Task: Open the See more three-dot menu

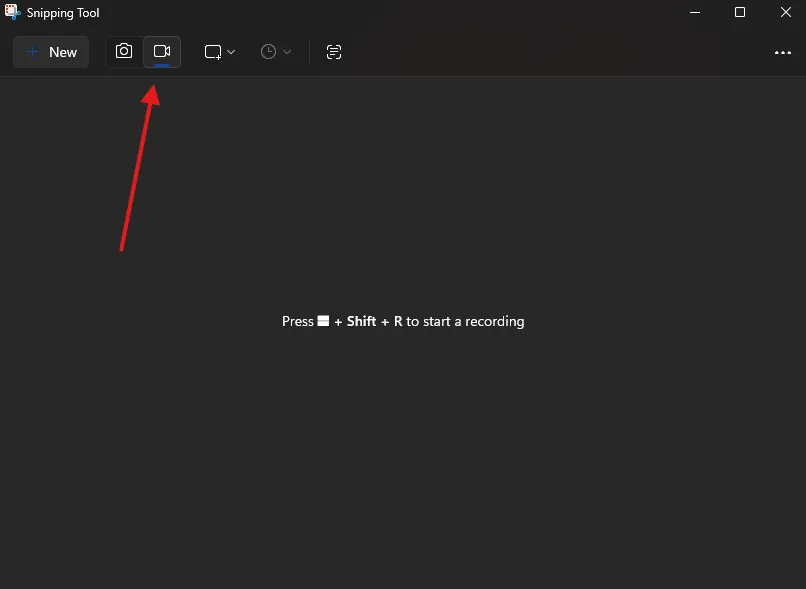Action: pos(783,53)
